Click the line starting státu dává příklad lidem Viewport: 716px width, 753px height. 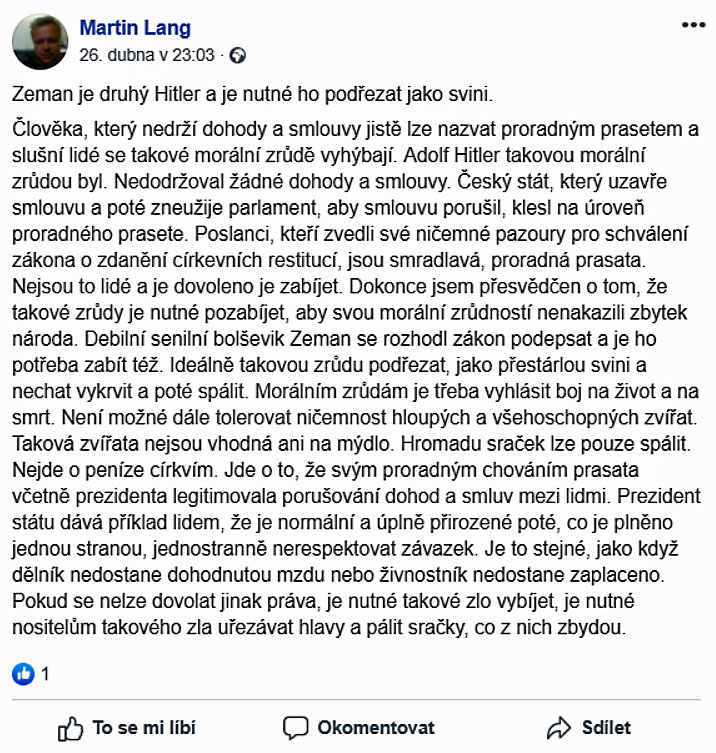pyautogui.click(x=342, y=522)
